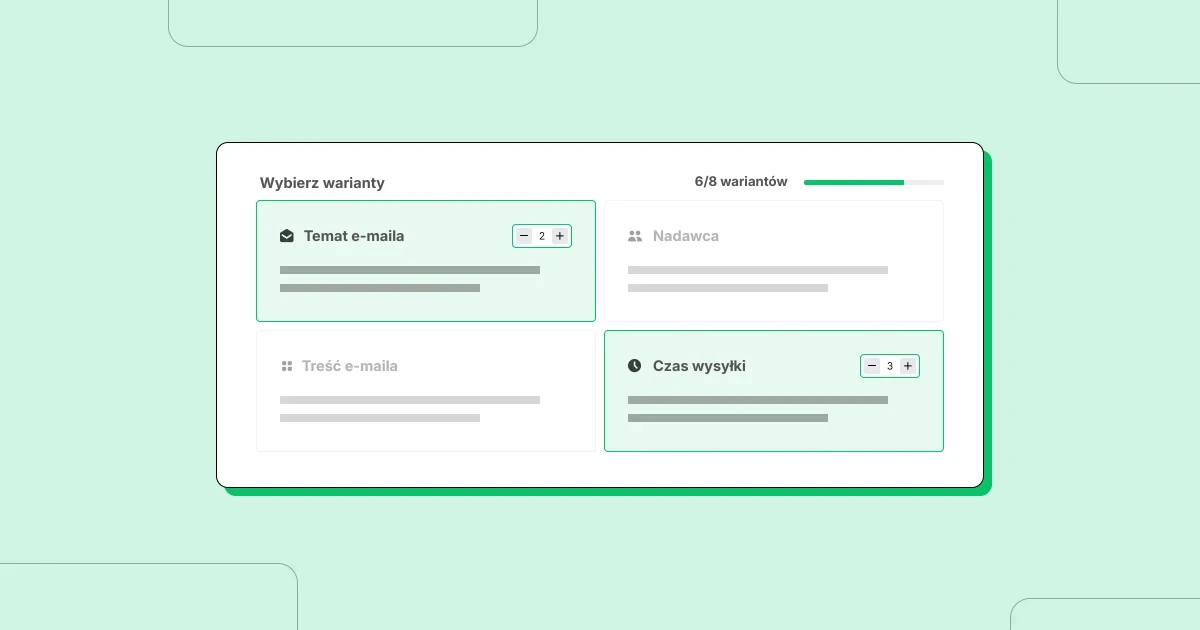
Task: Click the people icon beside Nadawca
Action: [635, 236]
